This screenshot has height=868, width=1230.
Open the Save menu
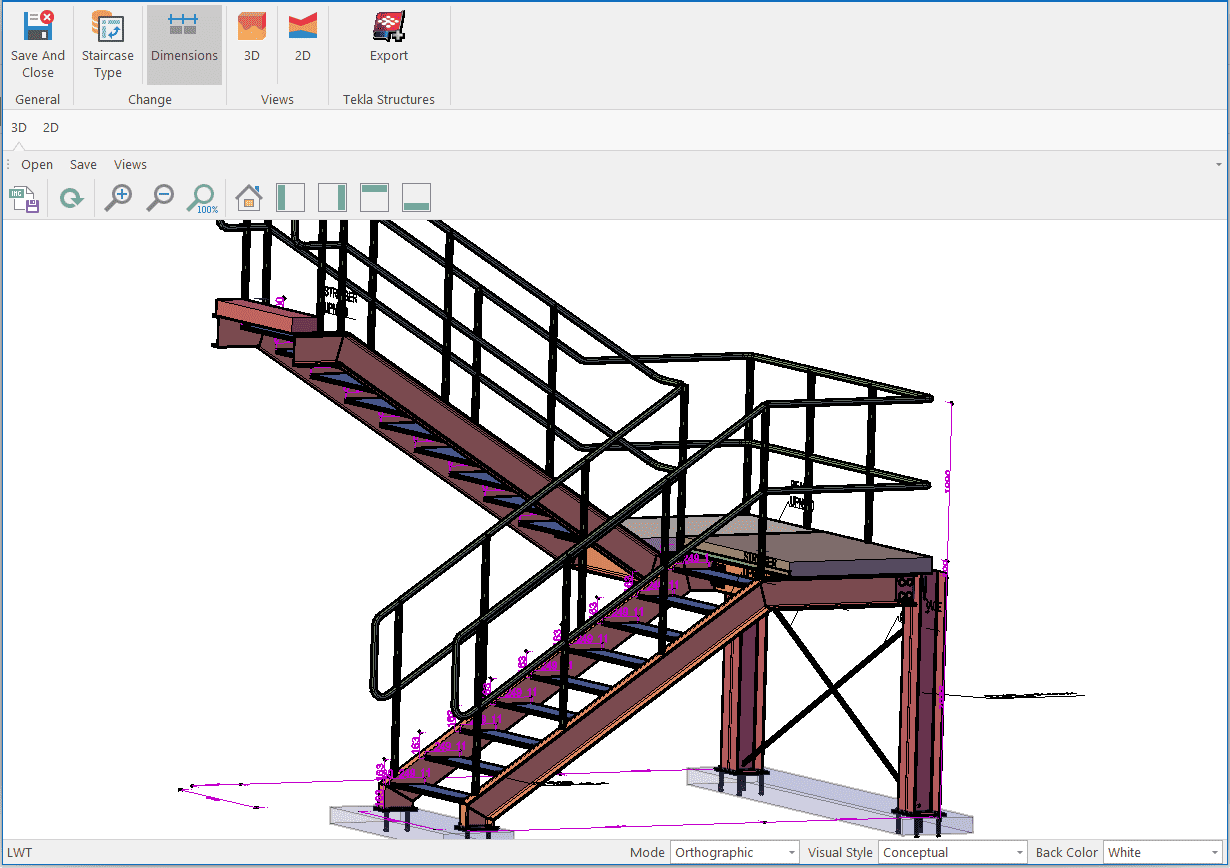(x=83, y=165)
